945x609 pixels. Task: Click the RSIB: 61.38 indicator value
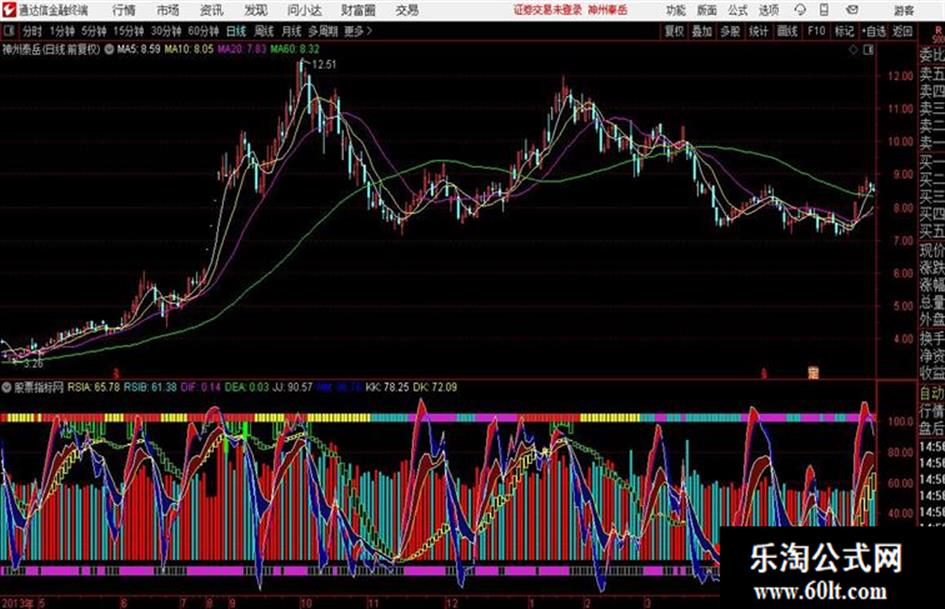pyautogui.click(x=150, y=387)
